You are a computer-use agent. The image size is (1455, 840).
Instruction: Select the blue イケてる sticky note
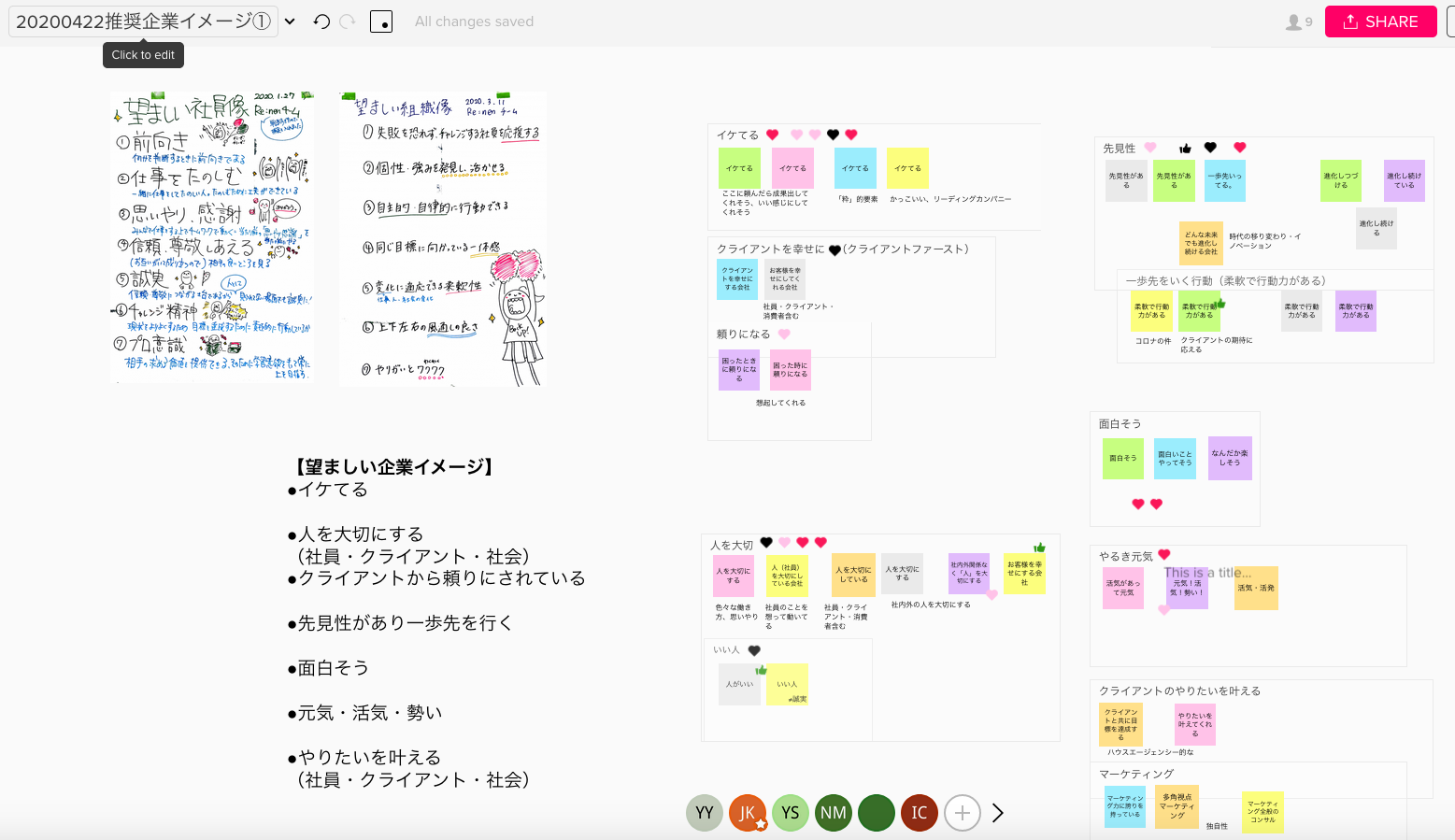pos(855,168)
